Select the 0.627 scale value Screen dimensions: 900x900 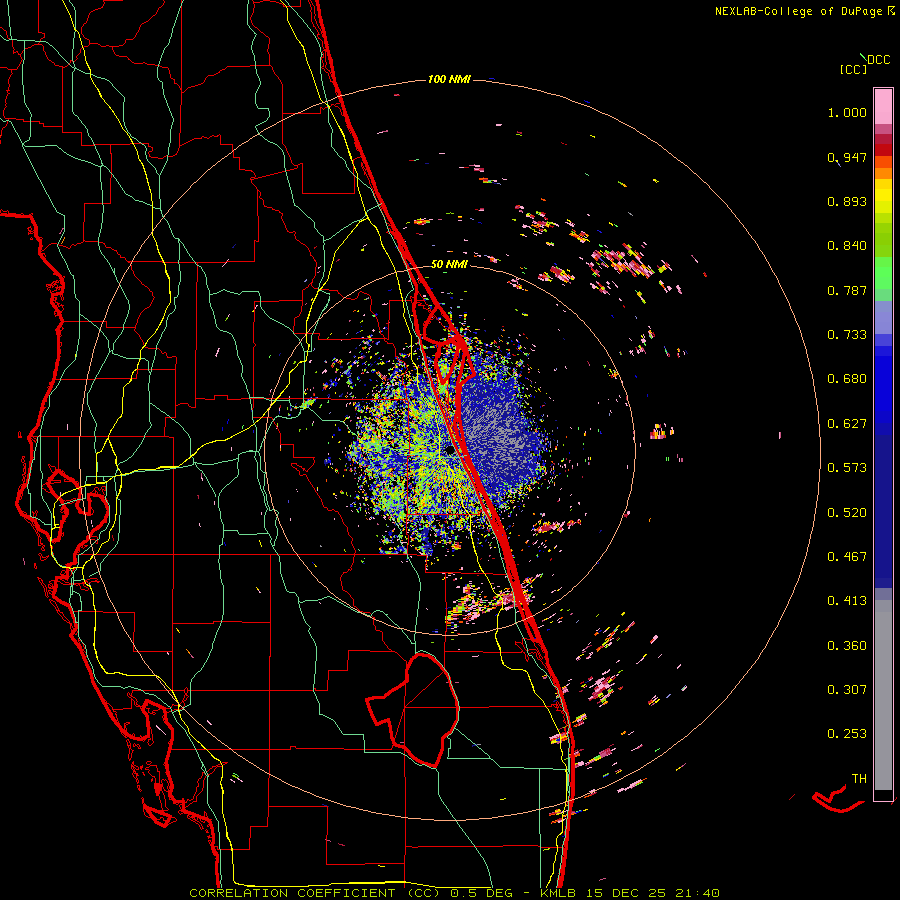tap(847, 424)
